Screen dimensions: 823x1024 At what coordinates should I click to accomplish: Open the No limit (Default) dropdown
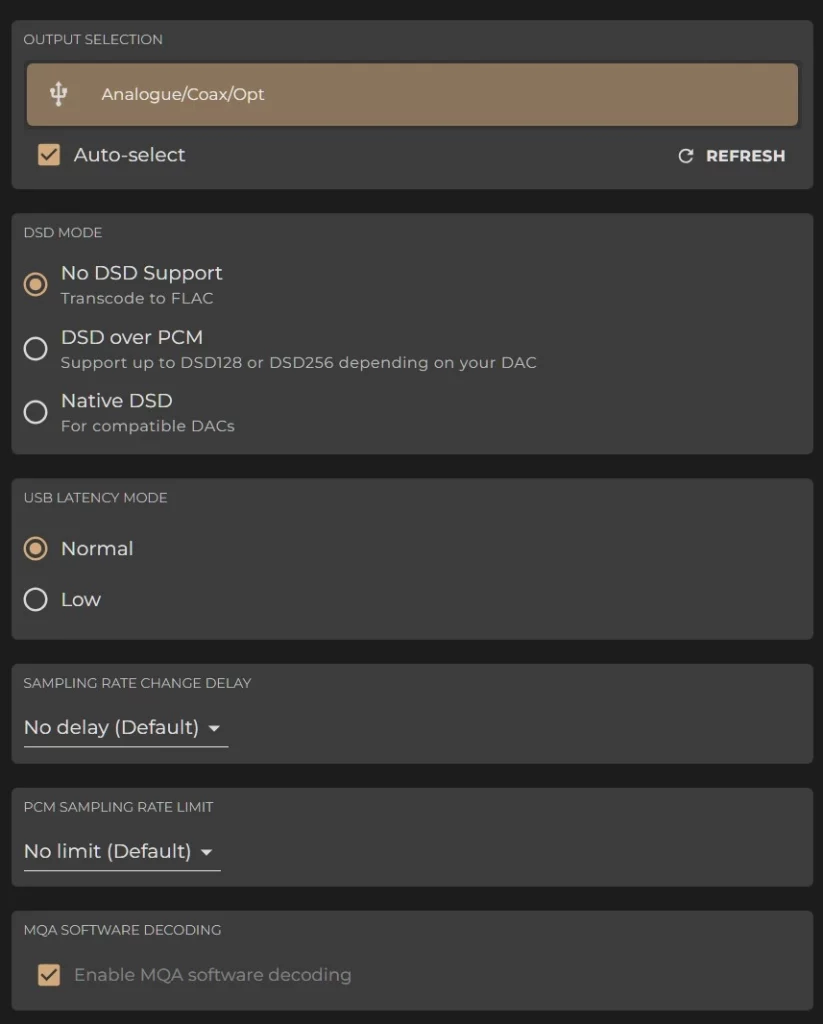(121, 852)
